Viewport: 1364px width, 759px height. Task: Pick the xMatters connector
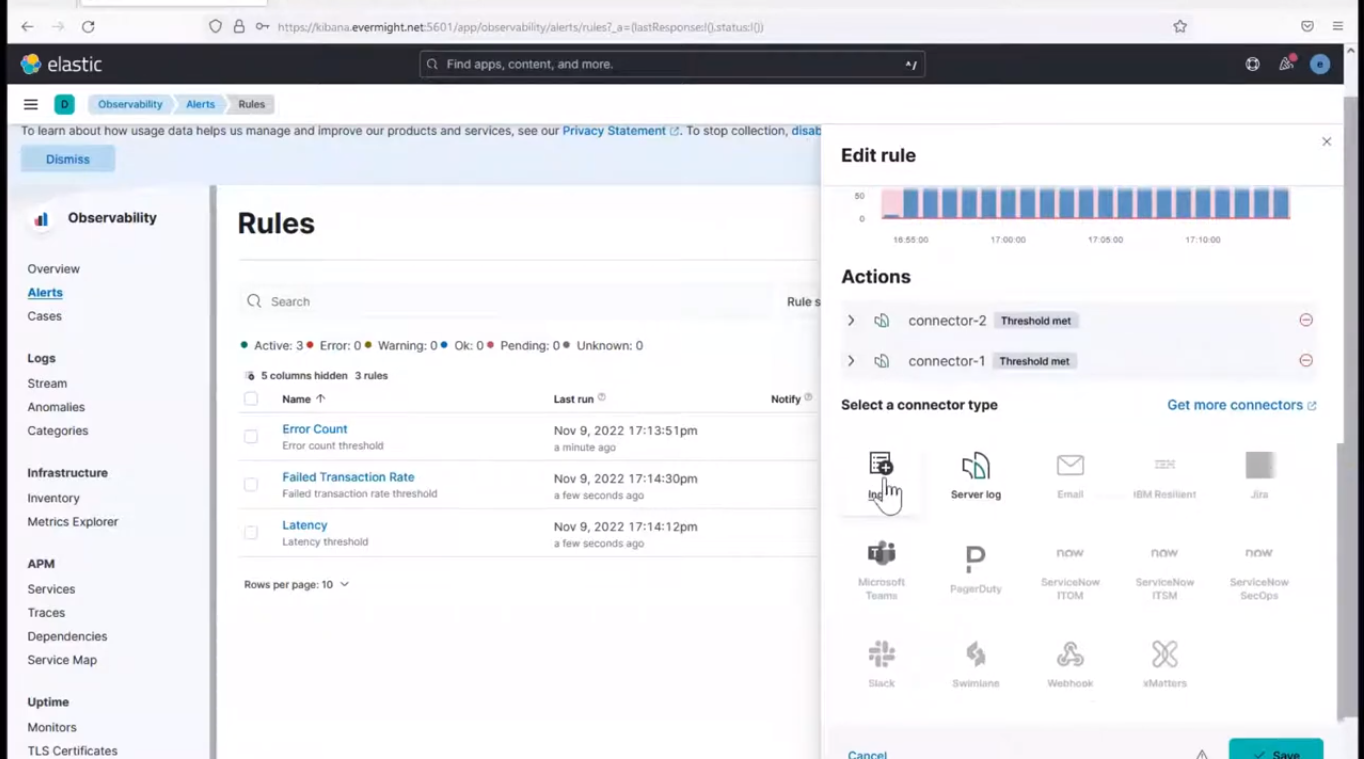click(1164, 664)
